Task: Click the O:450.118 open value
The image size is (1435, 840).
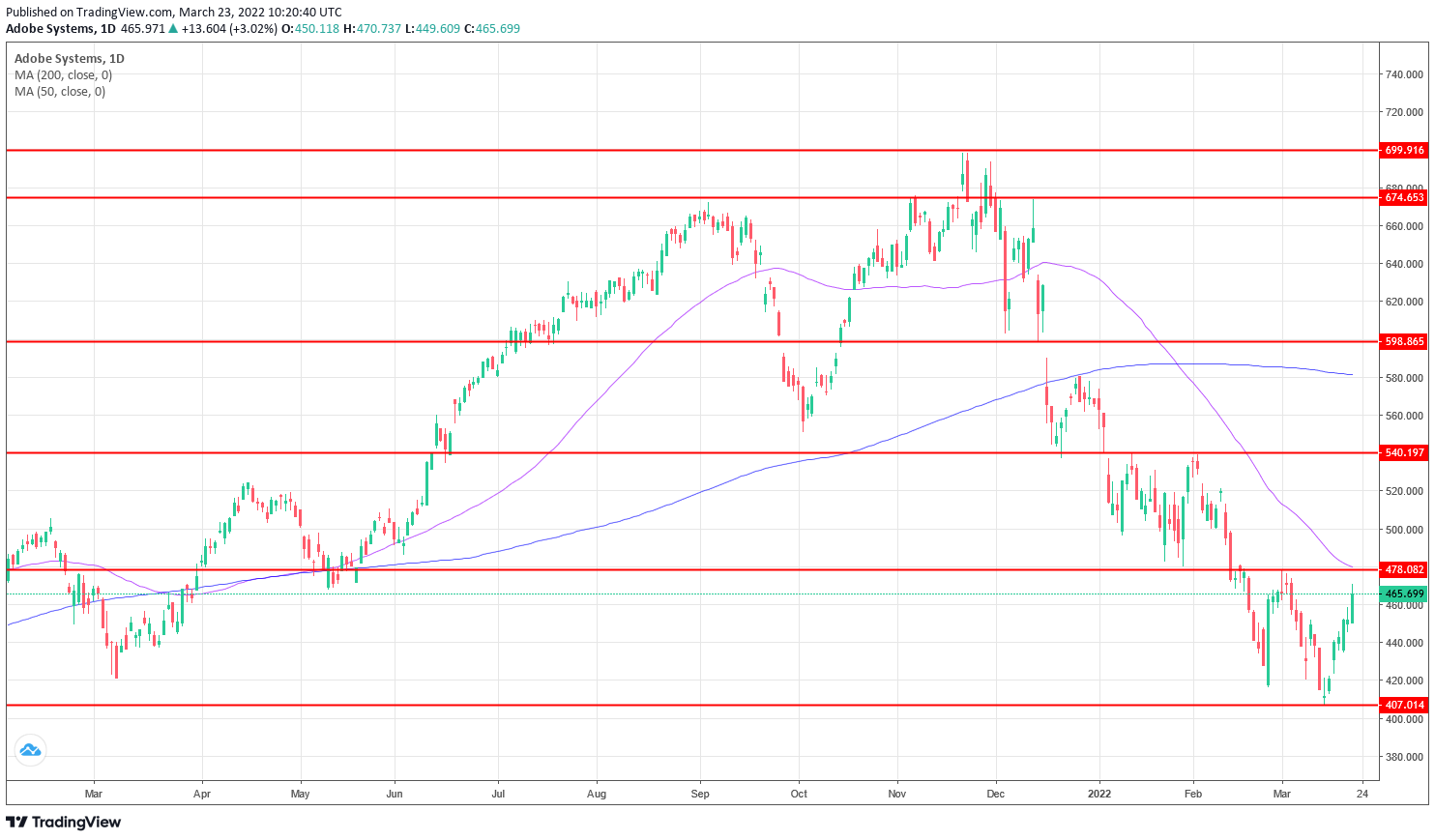Action: 310,29
